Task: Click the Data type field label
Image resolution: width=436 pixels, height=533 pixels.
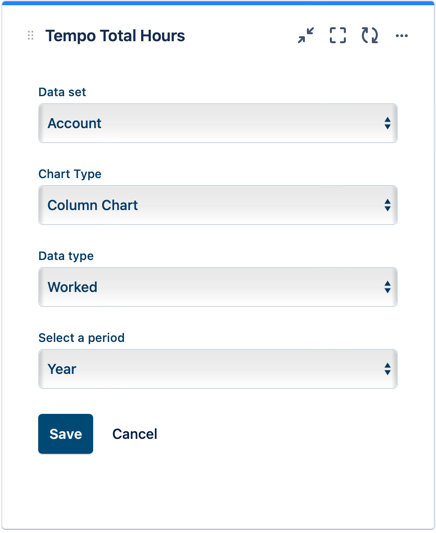Action: coord(66,256)
